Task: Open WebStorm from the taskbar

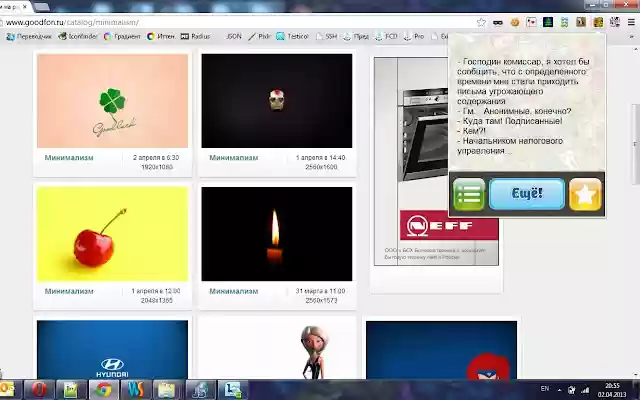Action: click(136, 390)
